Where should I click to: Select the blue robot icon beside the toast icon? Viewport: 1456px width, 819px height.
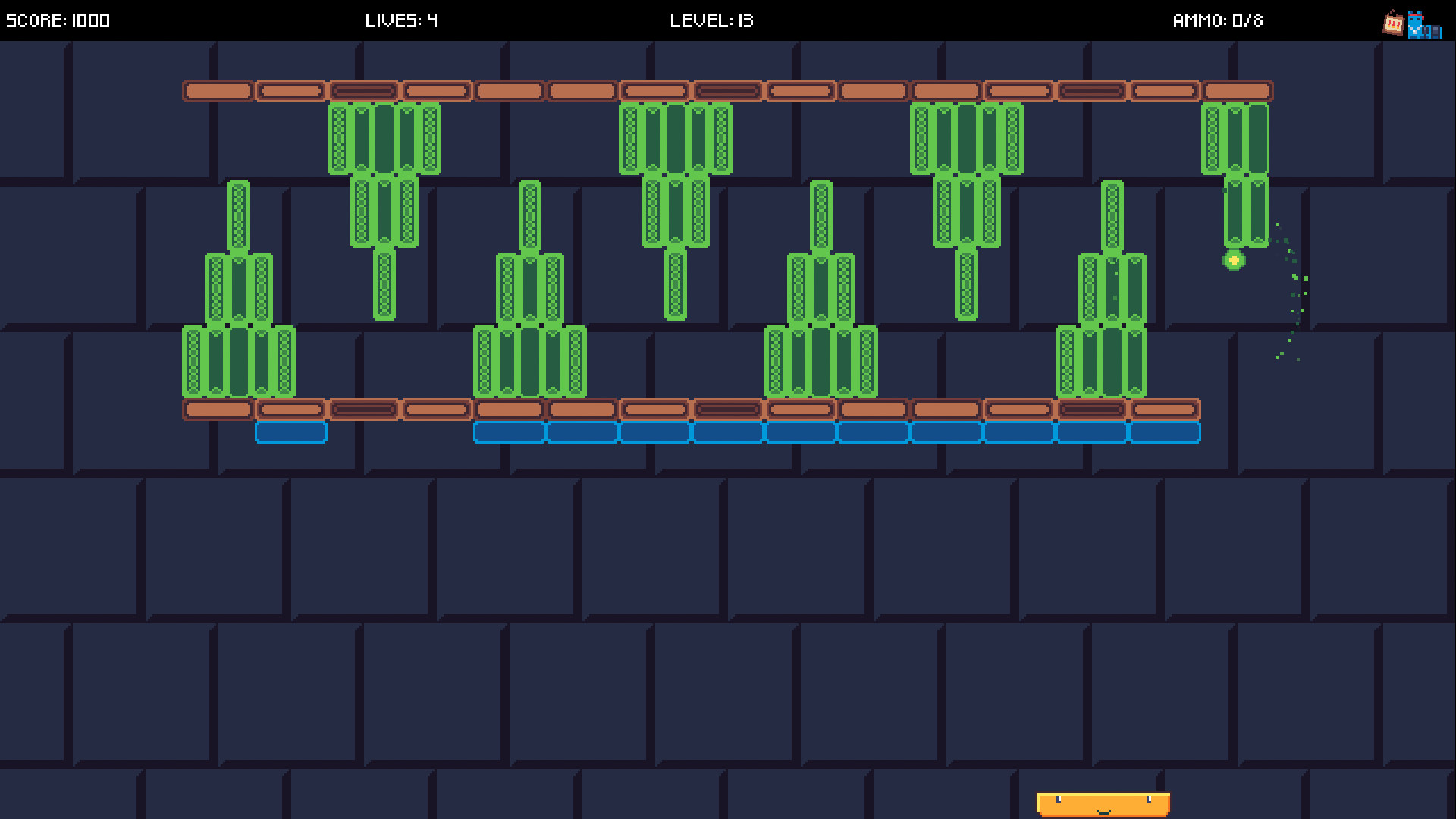1419,24
